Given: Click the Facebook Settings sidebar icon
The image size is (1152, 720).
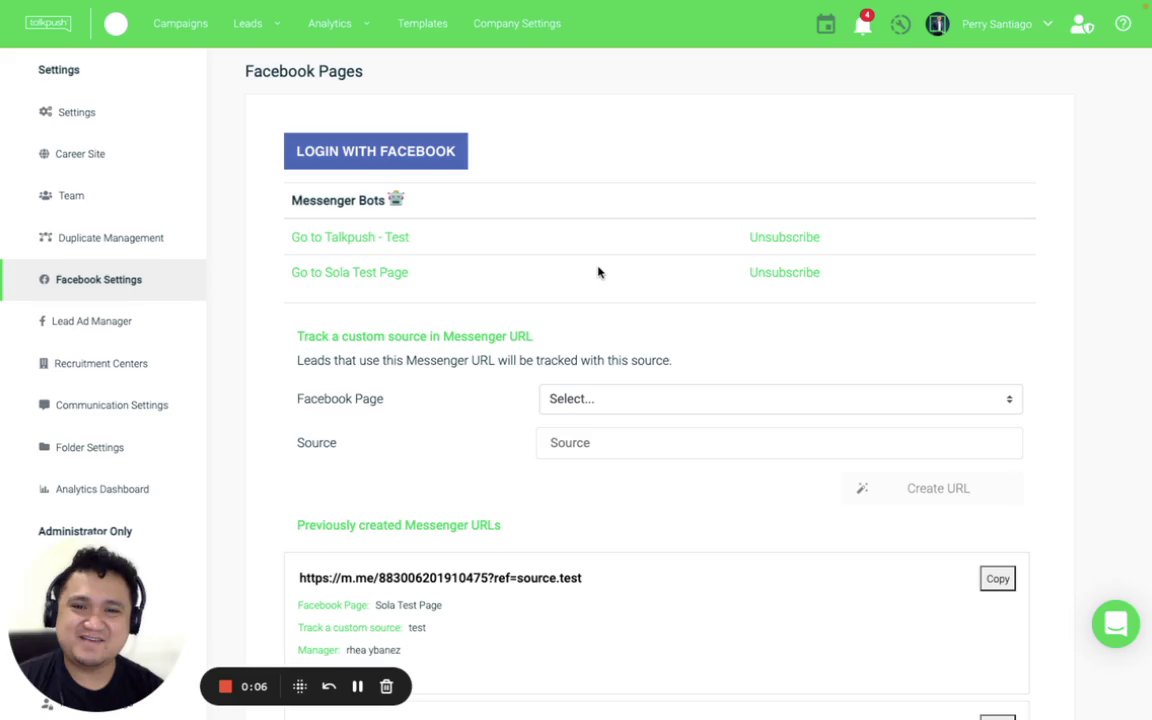Looking at the screenshot, I should point(44,279).
